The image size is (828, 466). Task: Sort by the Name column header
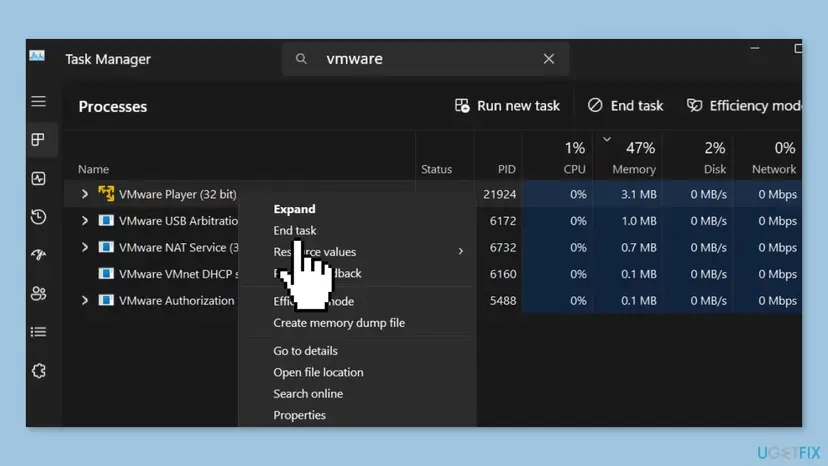(x=93, y=169)
